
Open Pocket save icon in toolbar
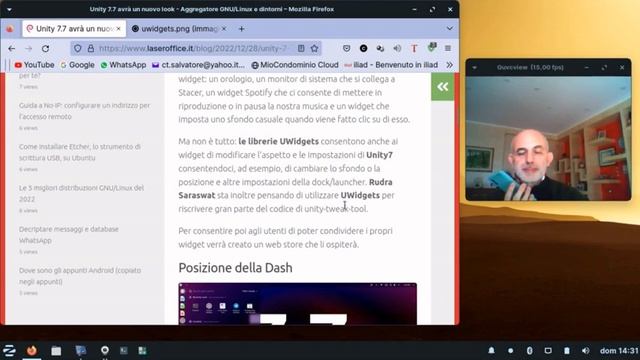(347, 48)
